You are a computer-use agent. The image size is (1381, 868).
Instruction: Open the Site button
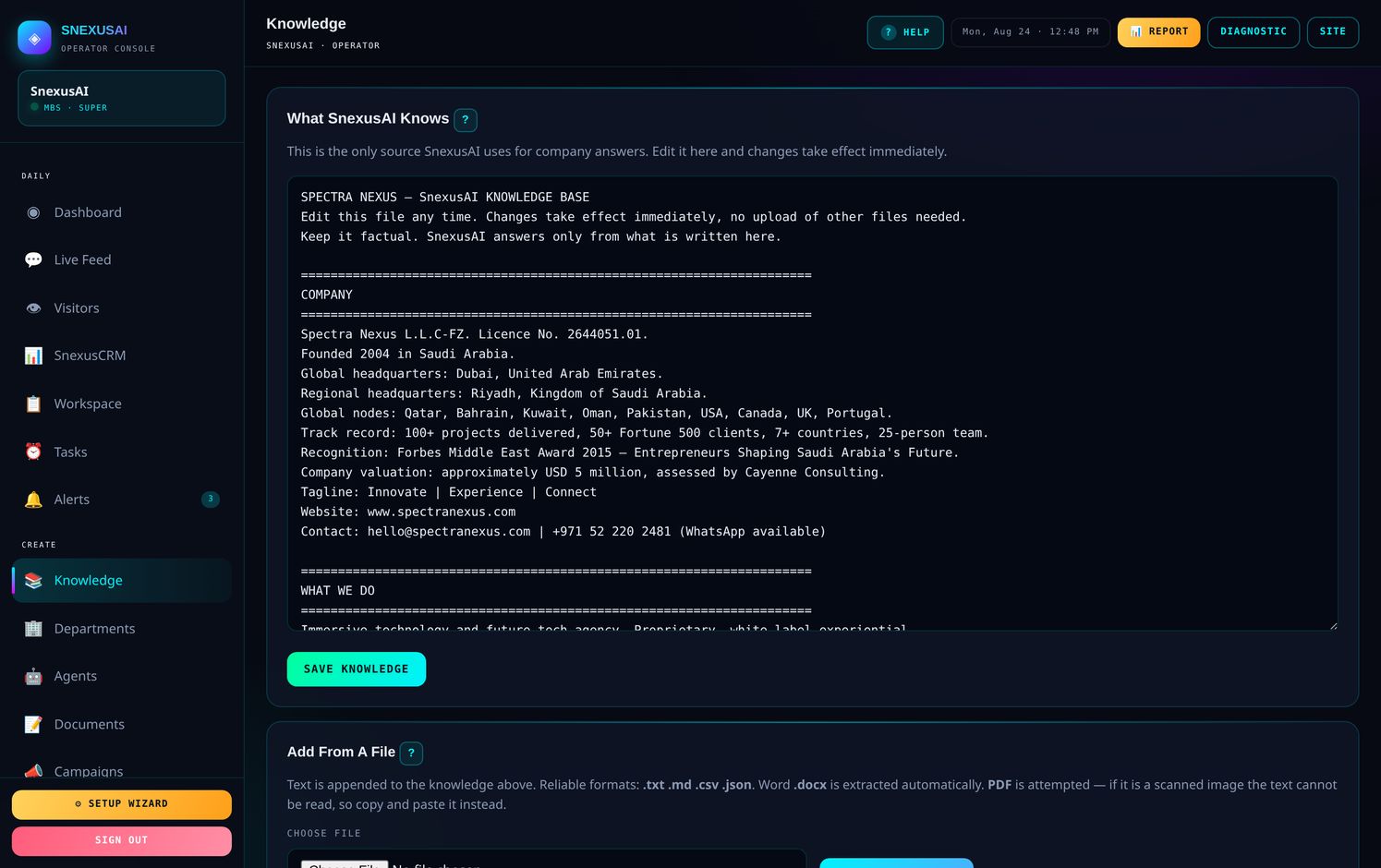pyautogui.click(x=1333, y=32)
